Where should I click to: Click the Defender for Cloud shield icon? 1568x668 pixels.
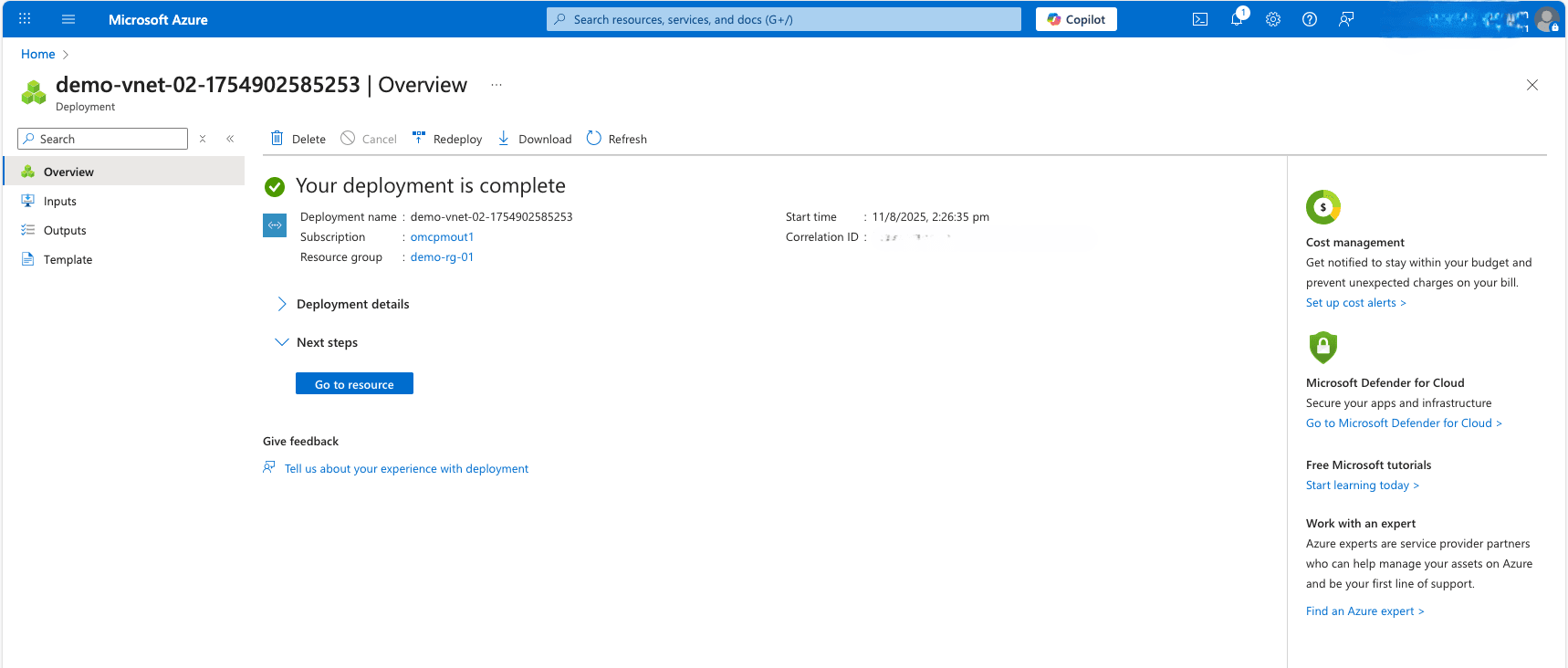[1323, 347]
